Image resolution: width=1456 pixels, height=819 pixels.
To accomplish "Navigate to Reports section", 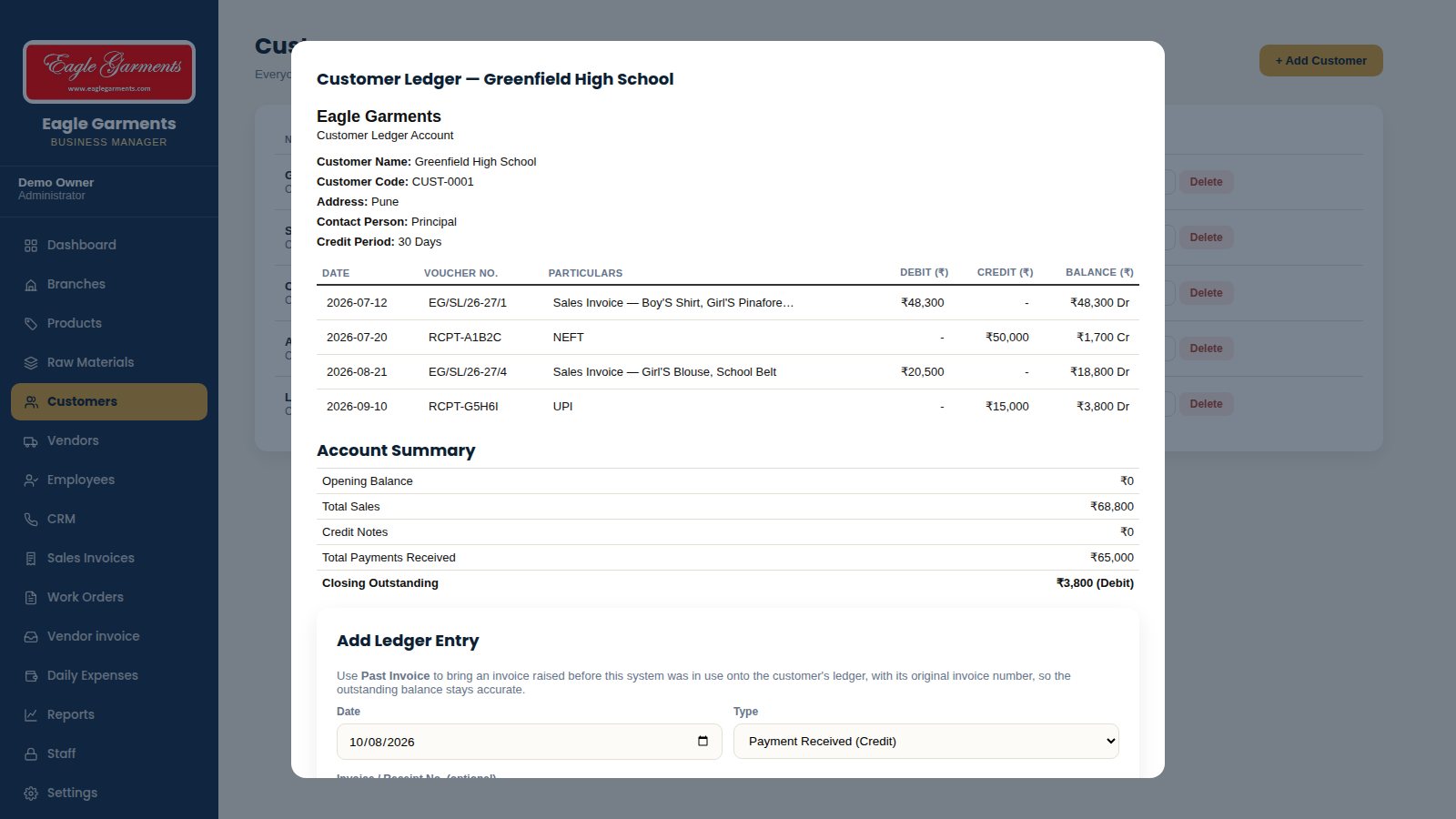I will pyautogui.click(x=109, y=715).
